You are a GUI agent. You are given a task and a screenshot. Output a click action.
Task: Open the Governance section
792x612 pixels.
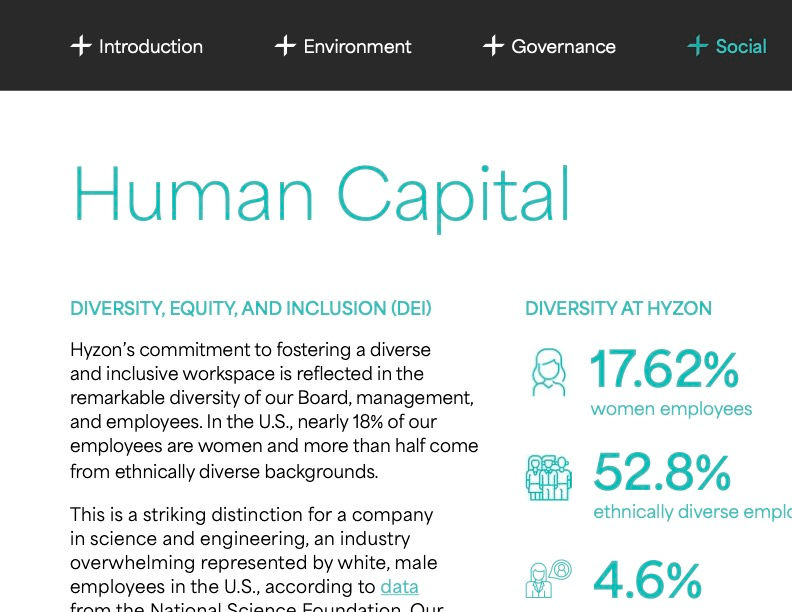(x=564, y=46)
